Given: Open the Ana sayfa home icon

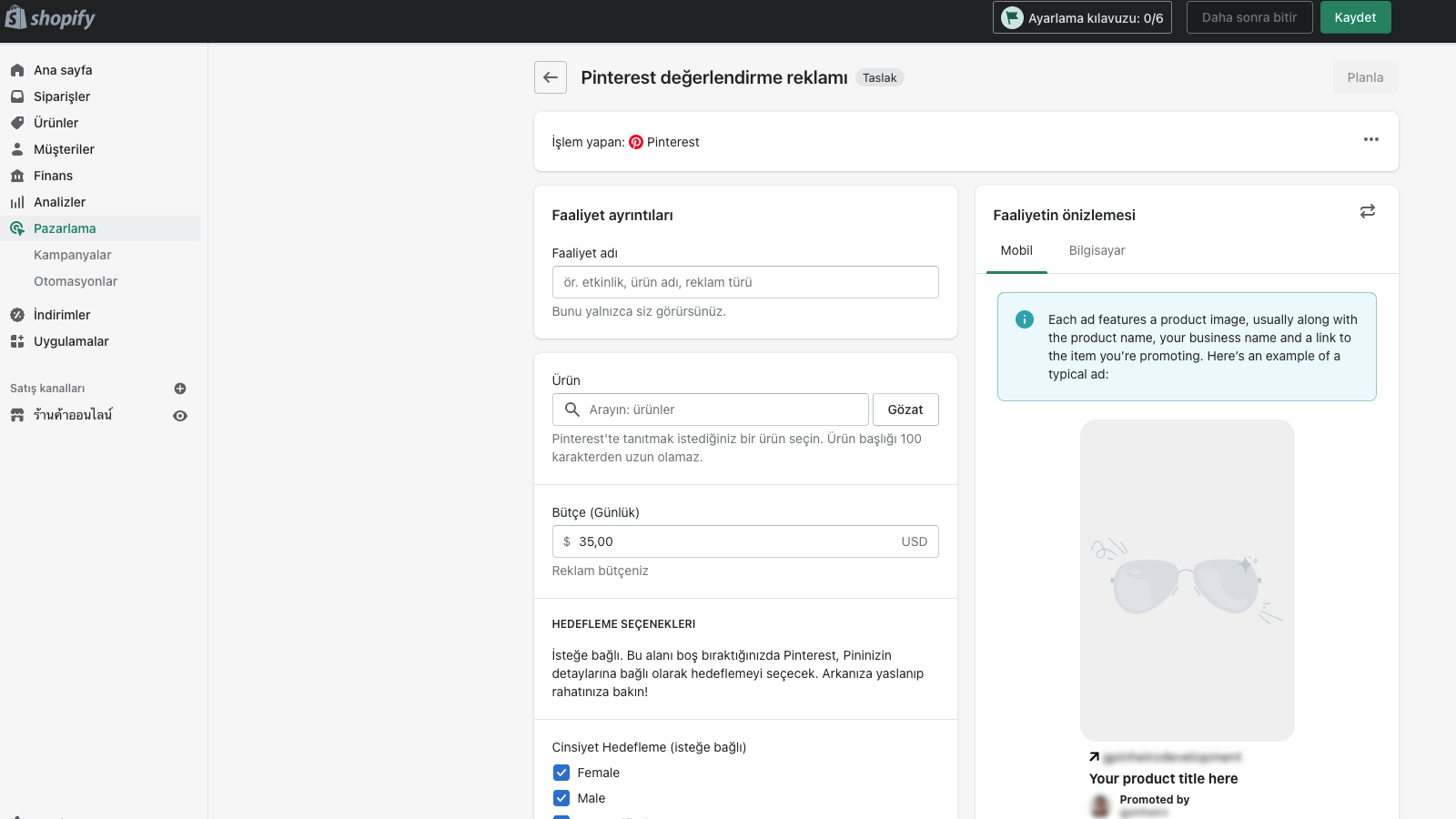Looking at the screenshot, I should 17,70.
